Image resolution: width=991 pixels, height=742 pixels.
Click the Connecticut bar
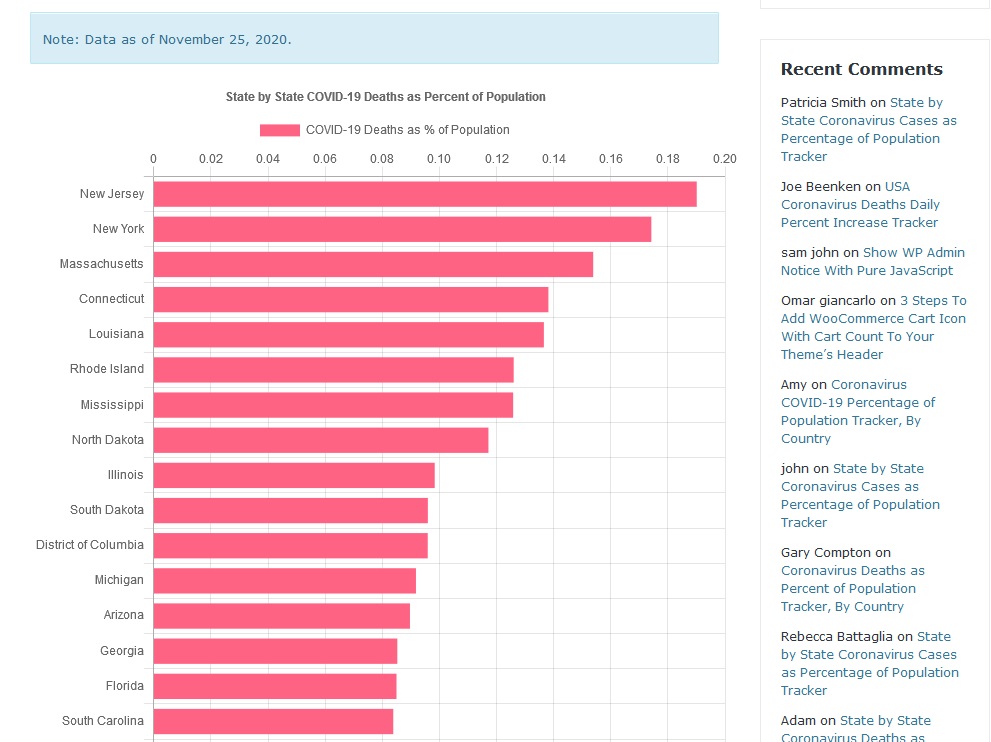click(351, 300)
